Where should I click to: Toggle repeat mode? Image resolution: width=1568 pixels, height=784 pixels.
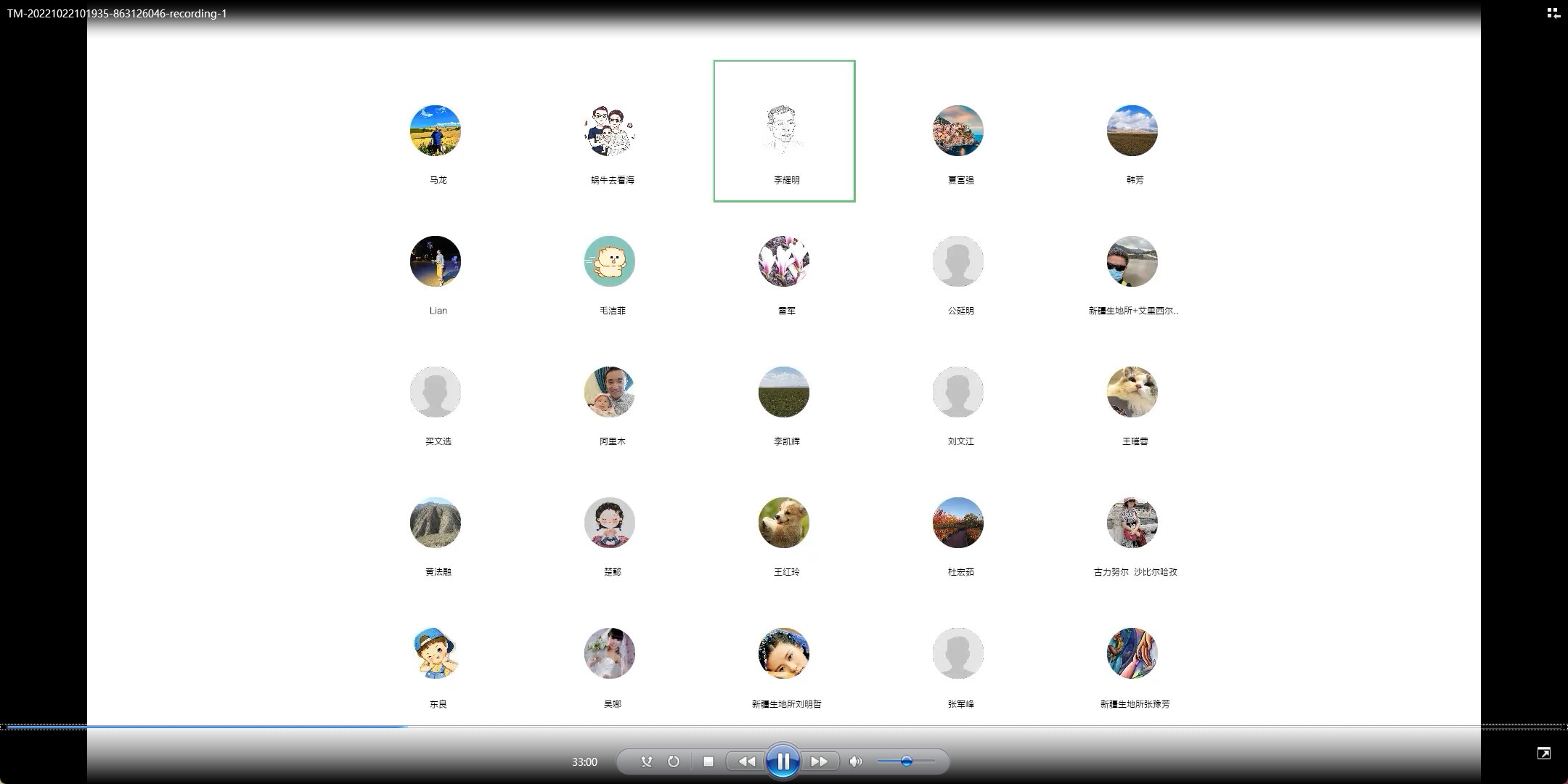674,761
